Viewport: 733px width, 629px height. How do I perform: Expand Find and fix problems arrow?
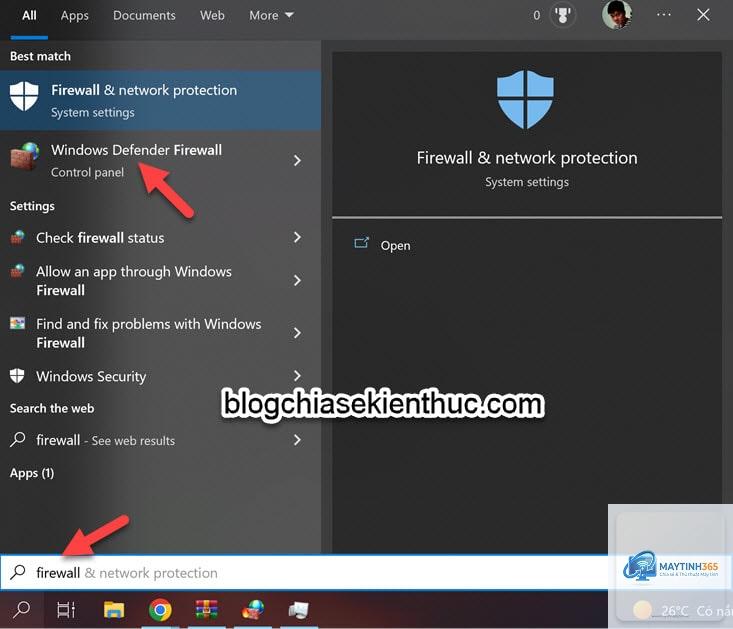click(297, 333)
